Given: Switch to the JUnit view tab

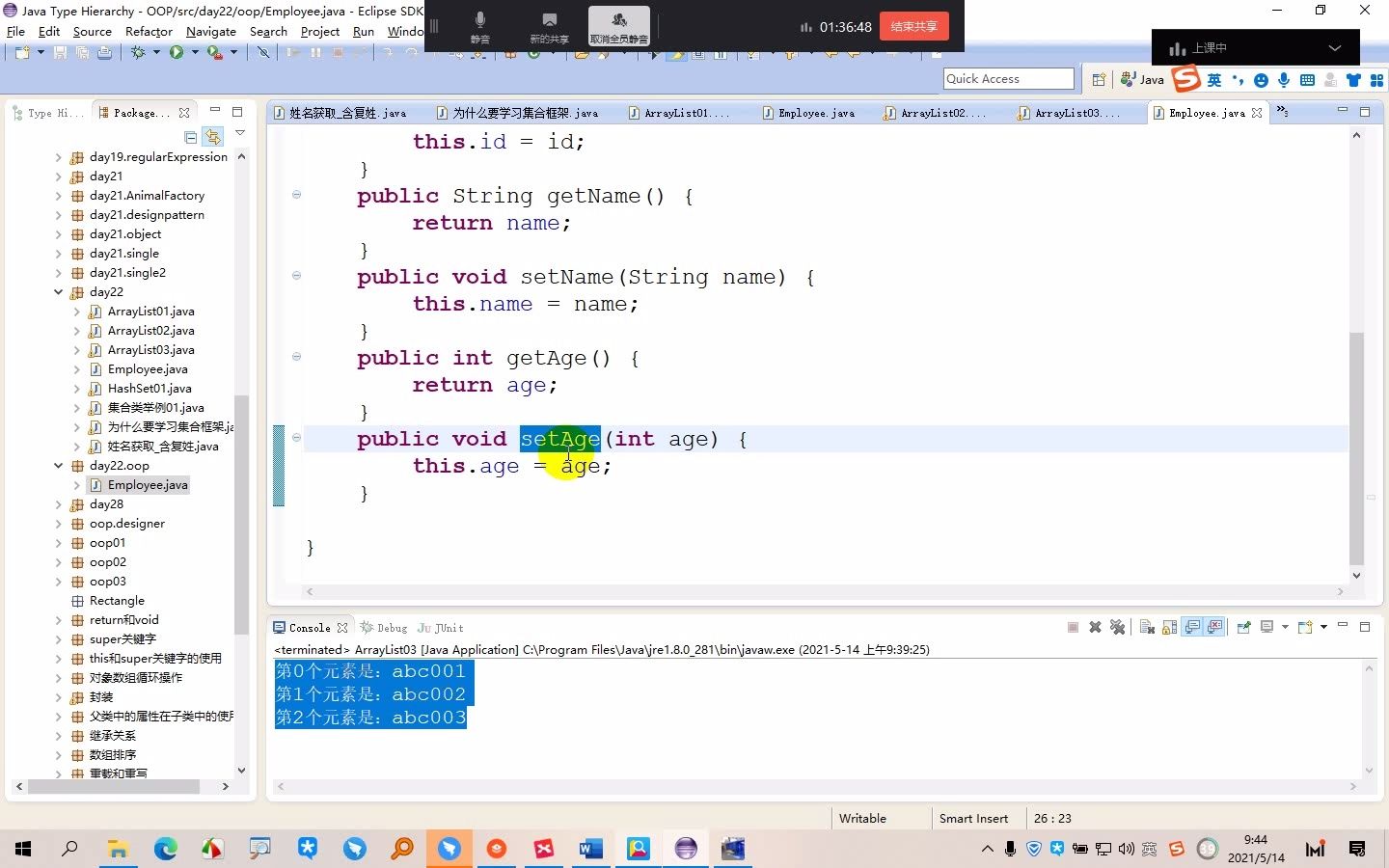Looking at the screenshot, I should 441,628.
